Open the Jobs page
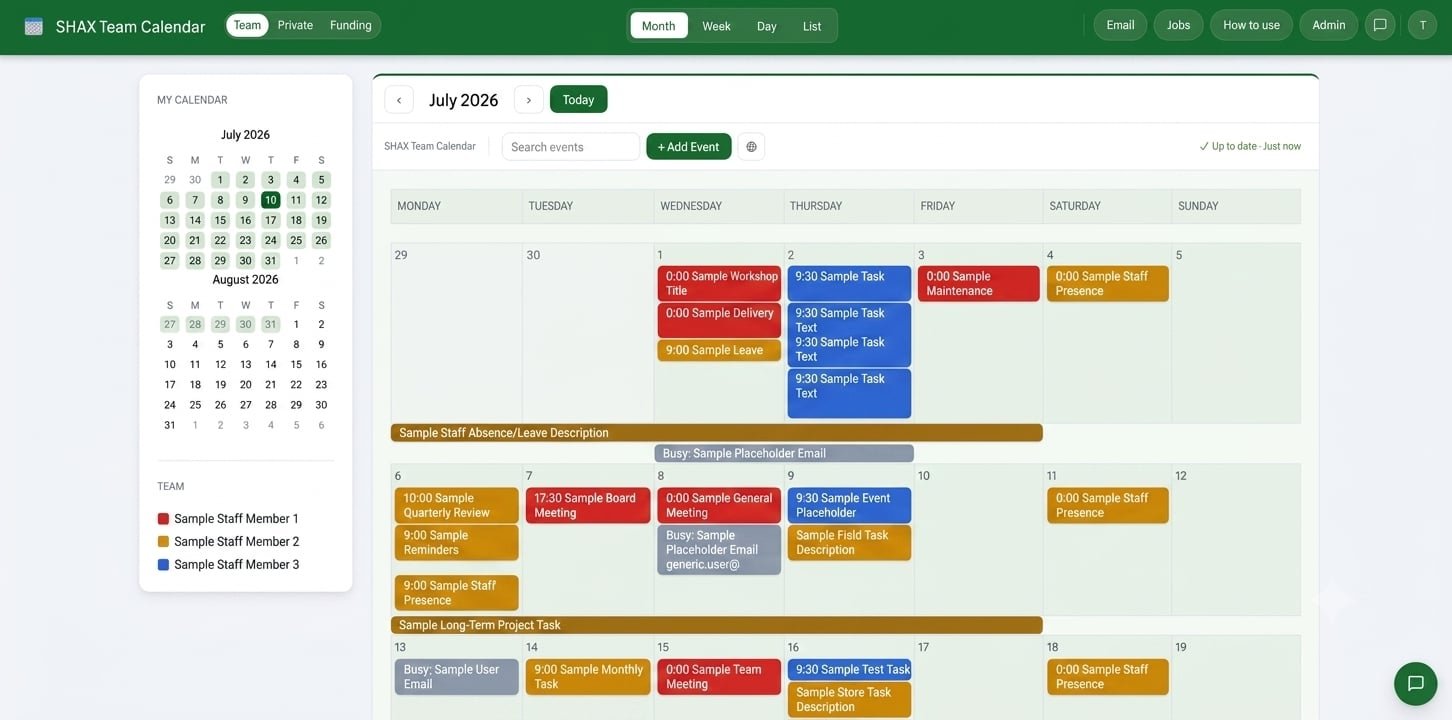The height and width of the screenshot is (720, 1452). pyautogui.click(x=1179, y=25)
